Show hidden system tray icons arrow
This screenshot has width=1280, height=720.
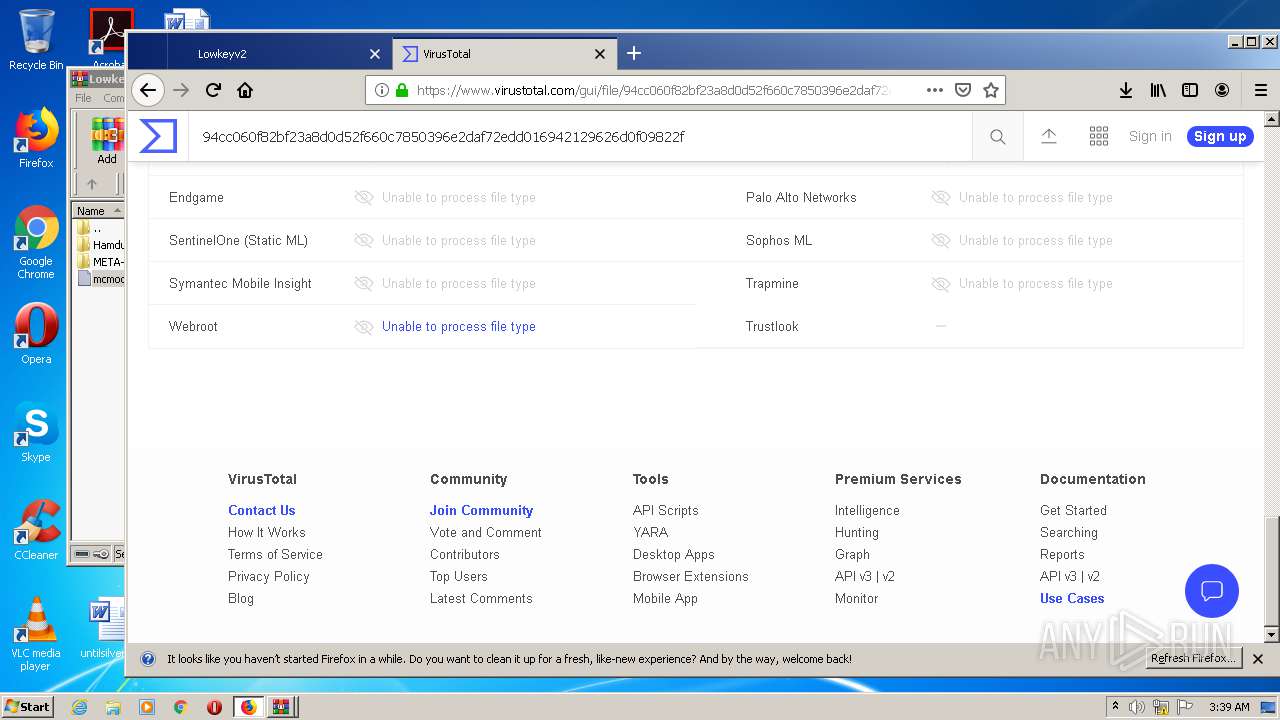1115,706
